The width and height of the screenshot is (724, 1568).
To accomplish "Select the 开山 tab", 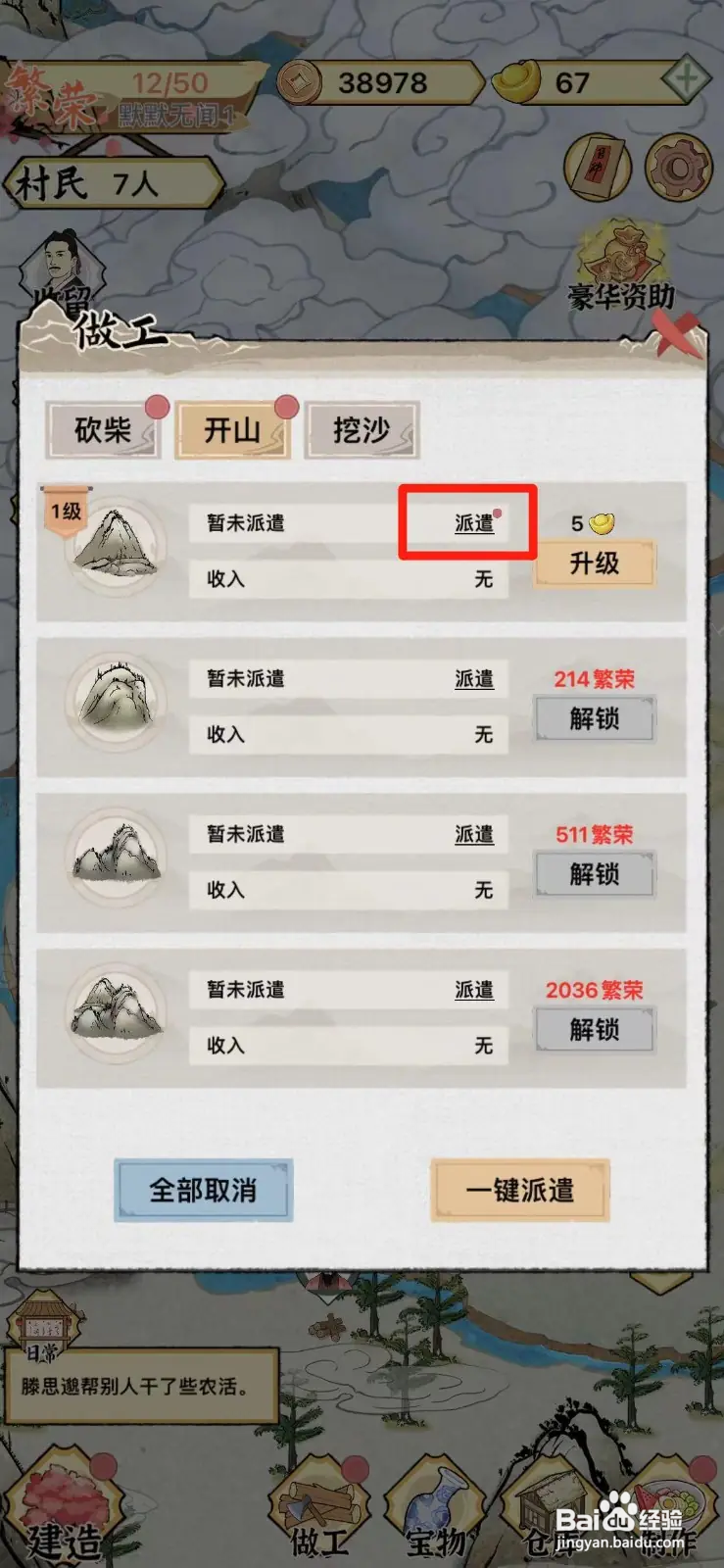I will [232, 430].
